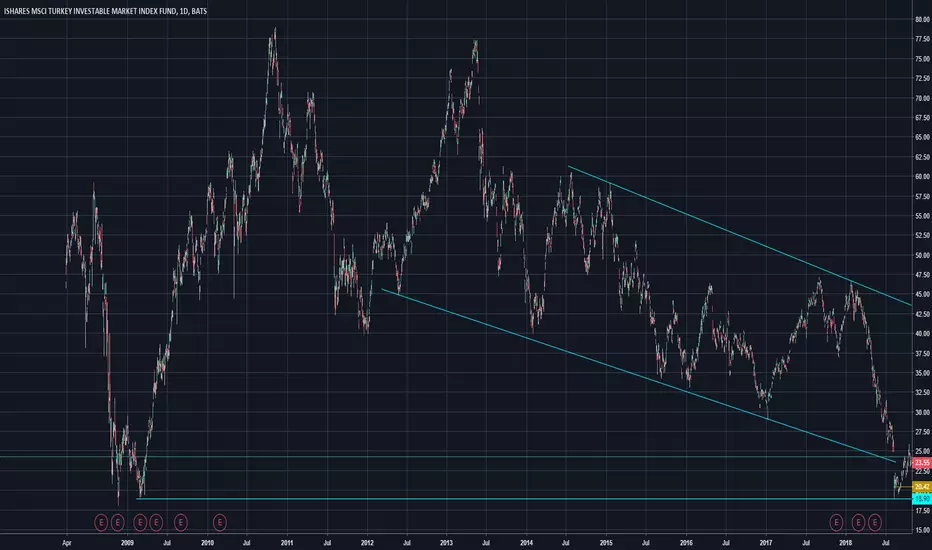Click the E marker right of Jul 2009 label

(181, 523)
